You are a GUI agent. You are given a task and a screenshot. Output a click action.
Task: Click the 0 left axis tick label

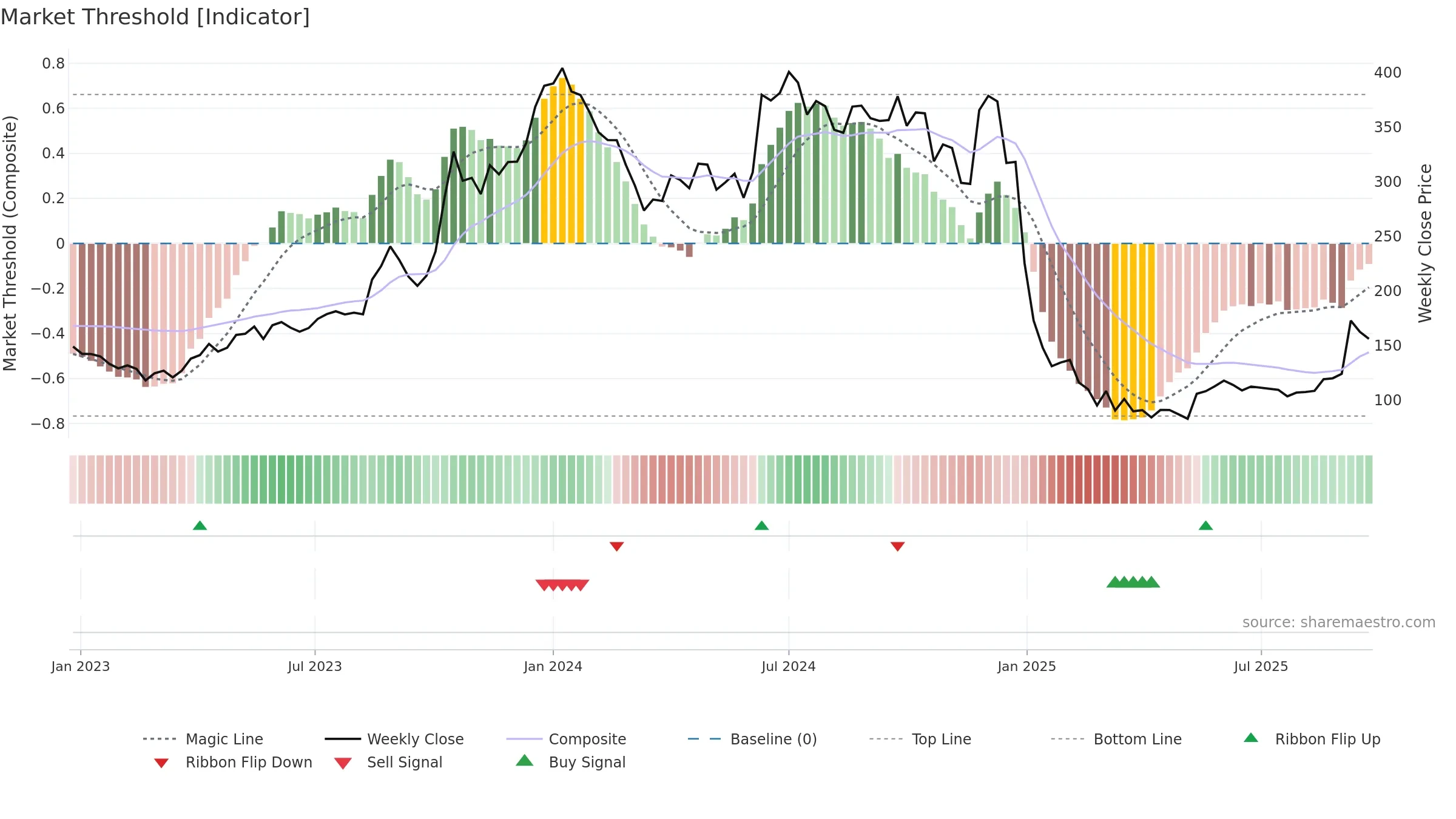[60, 244]
